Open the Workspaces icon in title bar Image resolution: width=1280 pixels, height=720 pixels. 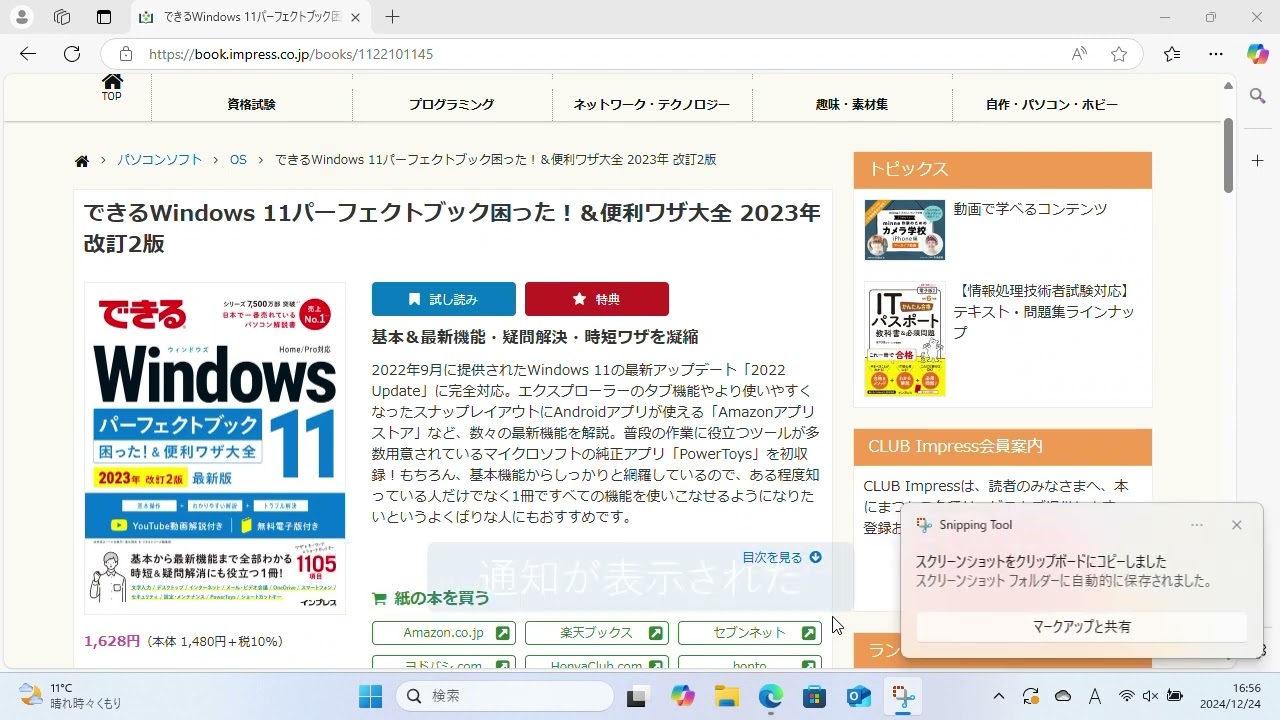pos(62,17)
